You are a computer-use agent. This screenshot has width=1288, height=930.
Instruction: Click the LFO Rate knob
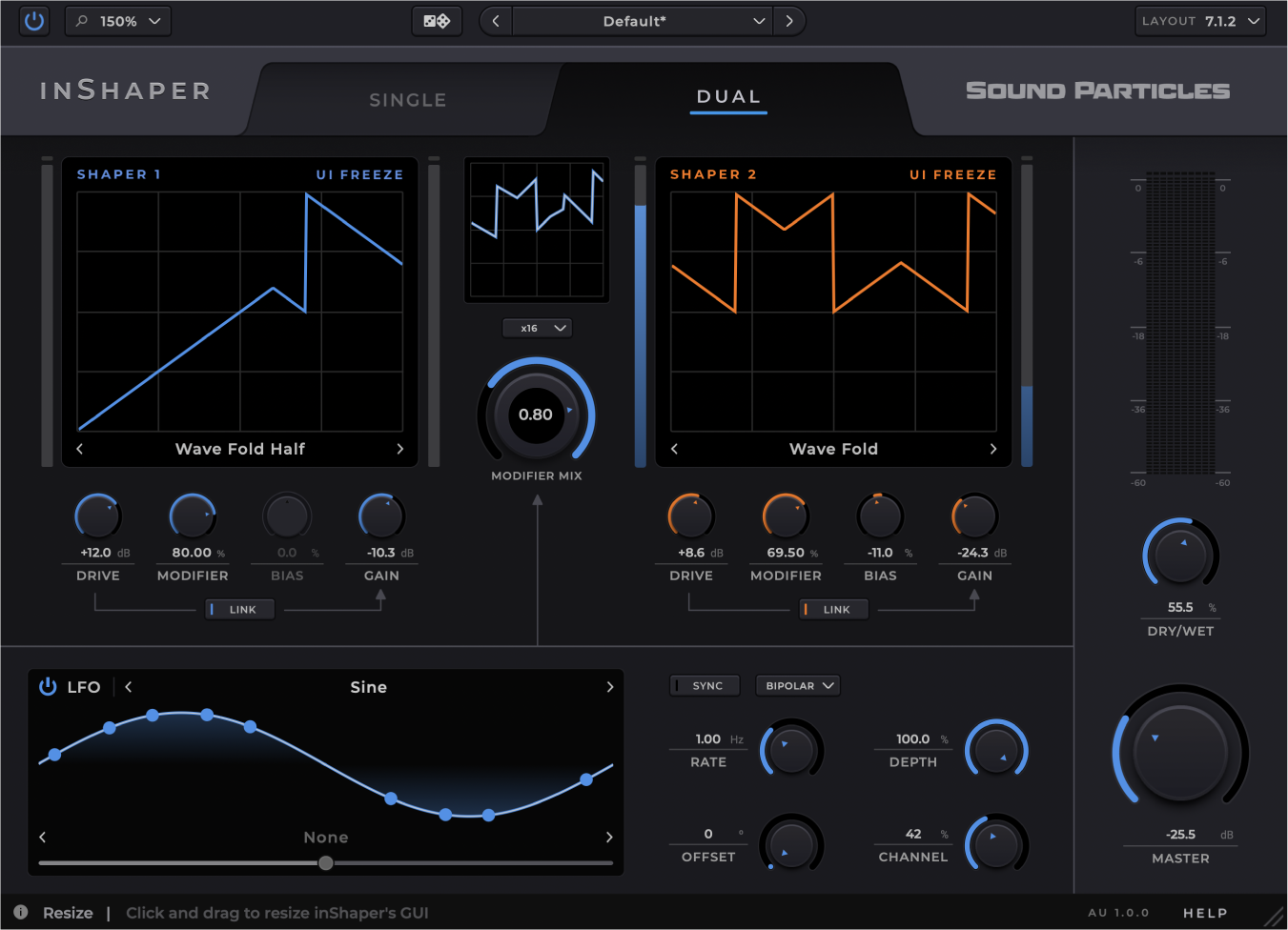(791, 750)
